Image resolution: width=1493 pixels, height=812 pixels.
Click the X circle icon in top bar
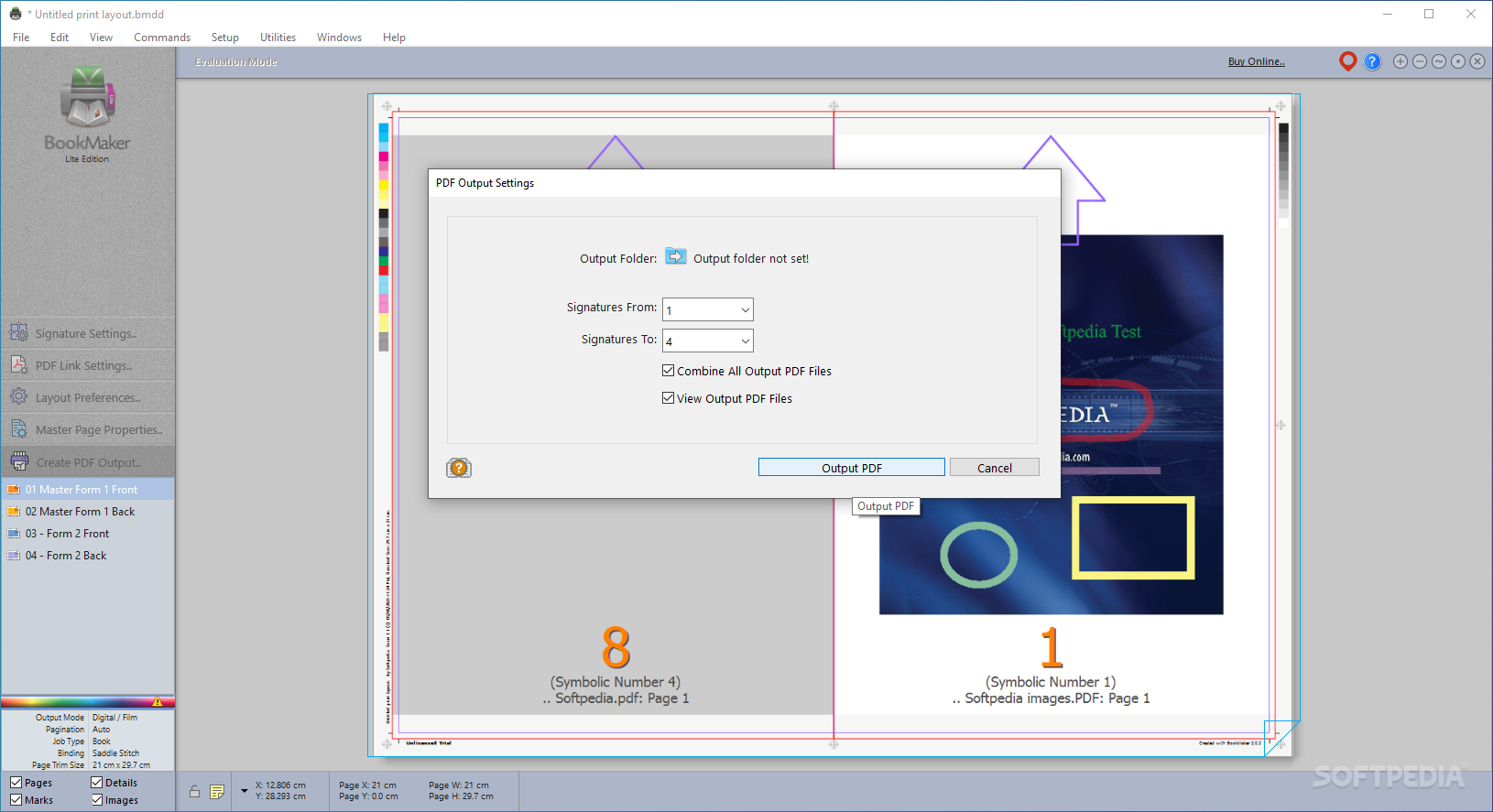pos(1477,61)
